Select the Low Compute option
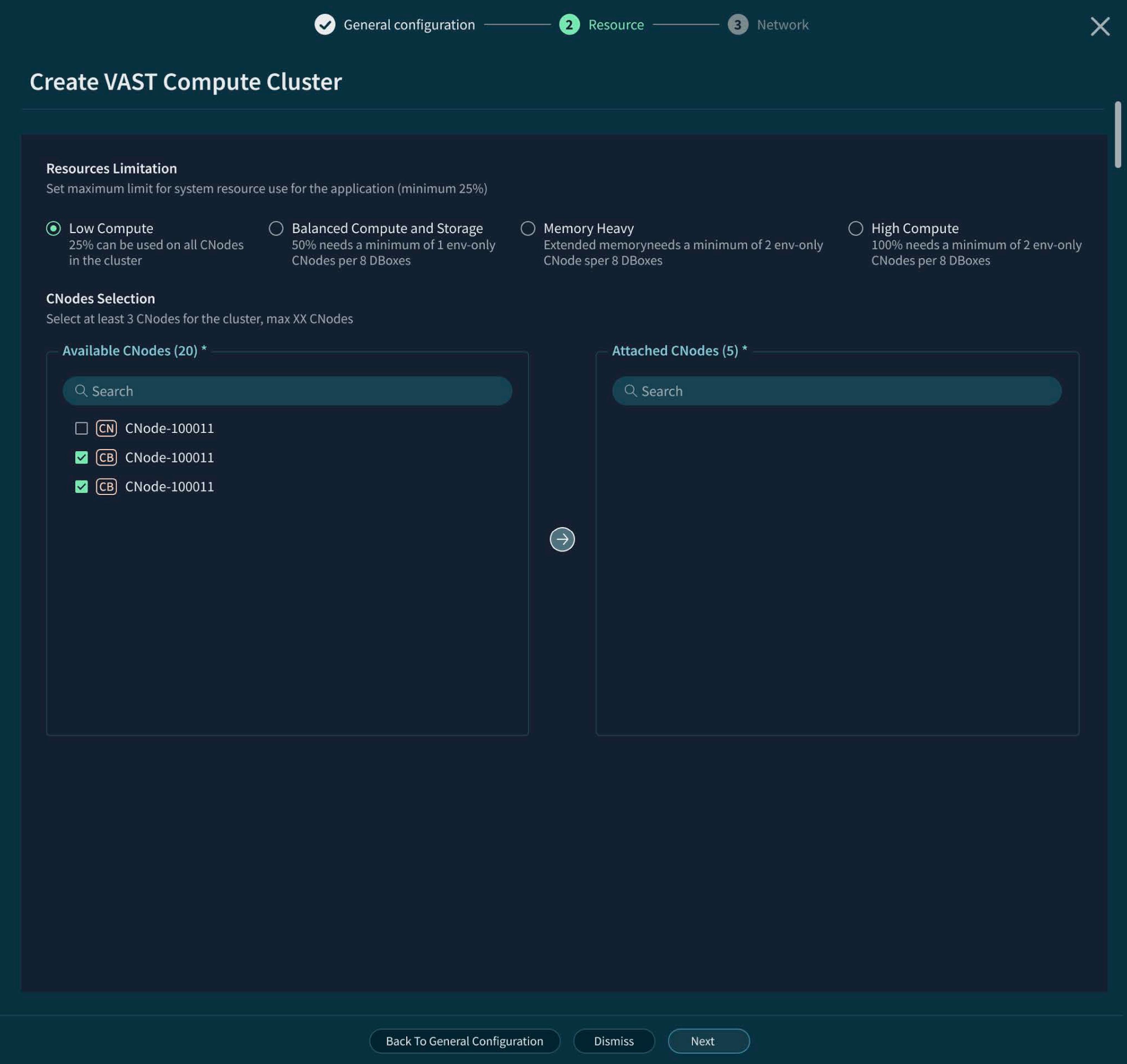Screen dimensions: 1127x1064 point(53,229)
